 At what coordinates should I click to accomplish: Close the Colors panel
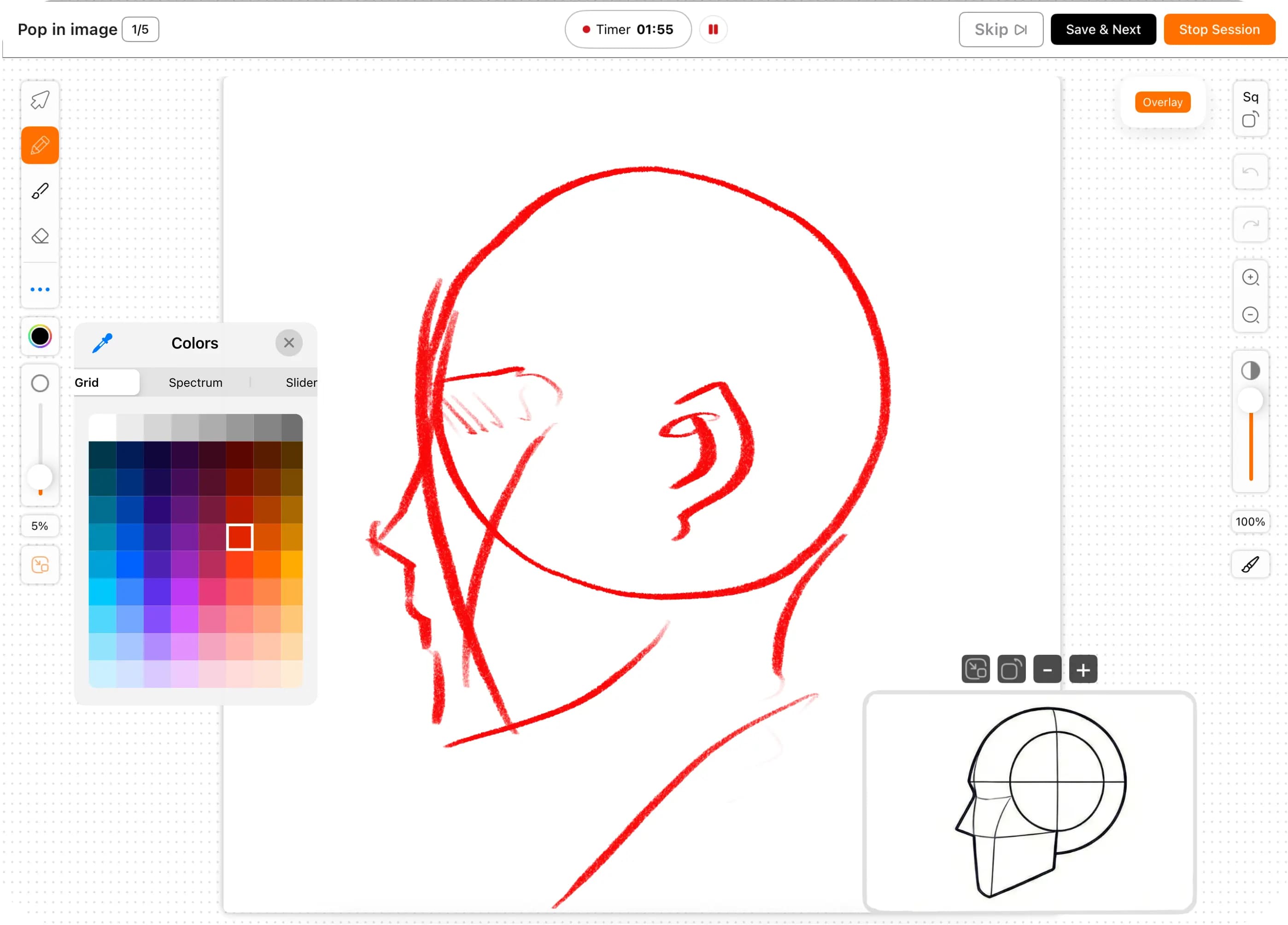[x=289, y=343]
